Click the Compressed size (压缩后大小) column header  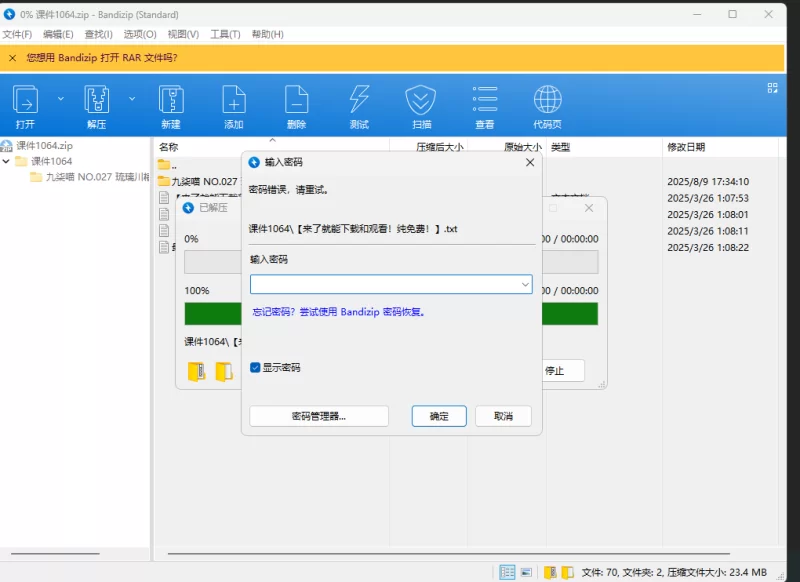tap(439, 147)
